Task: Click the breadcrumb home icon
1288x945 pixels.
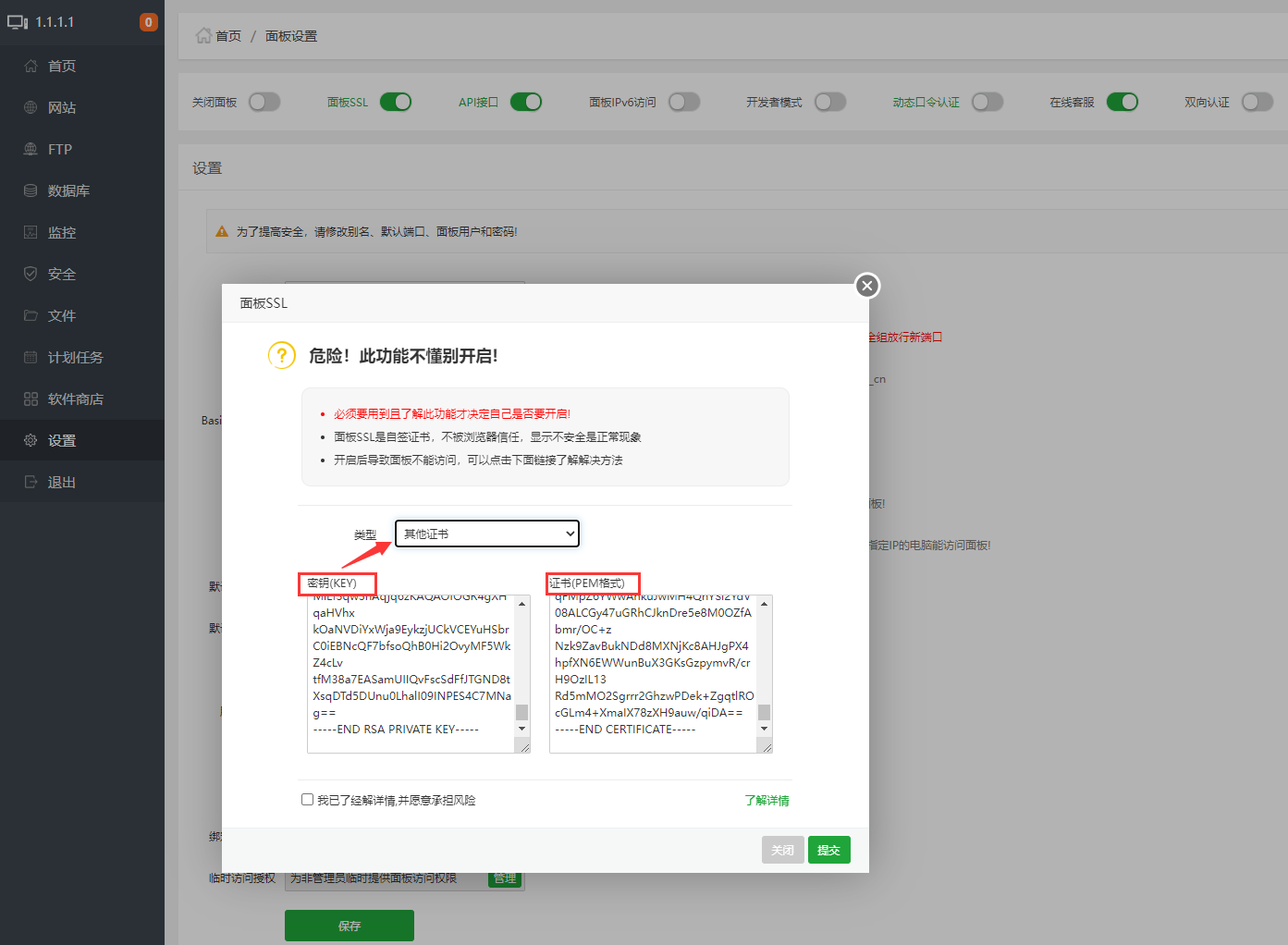Action: point(203,35)
